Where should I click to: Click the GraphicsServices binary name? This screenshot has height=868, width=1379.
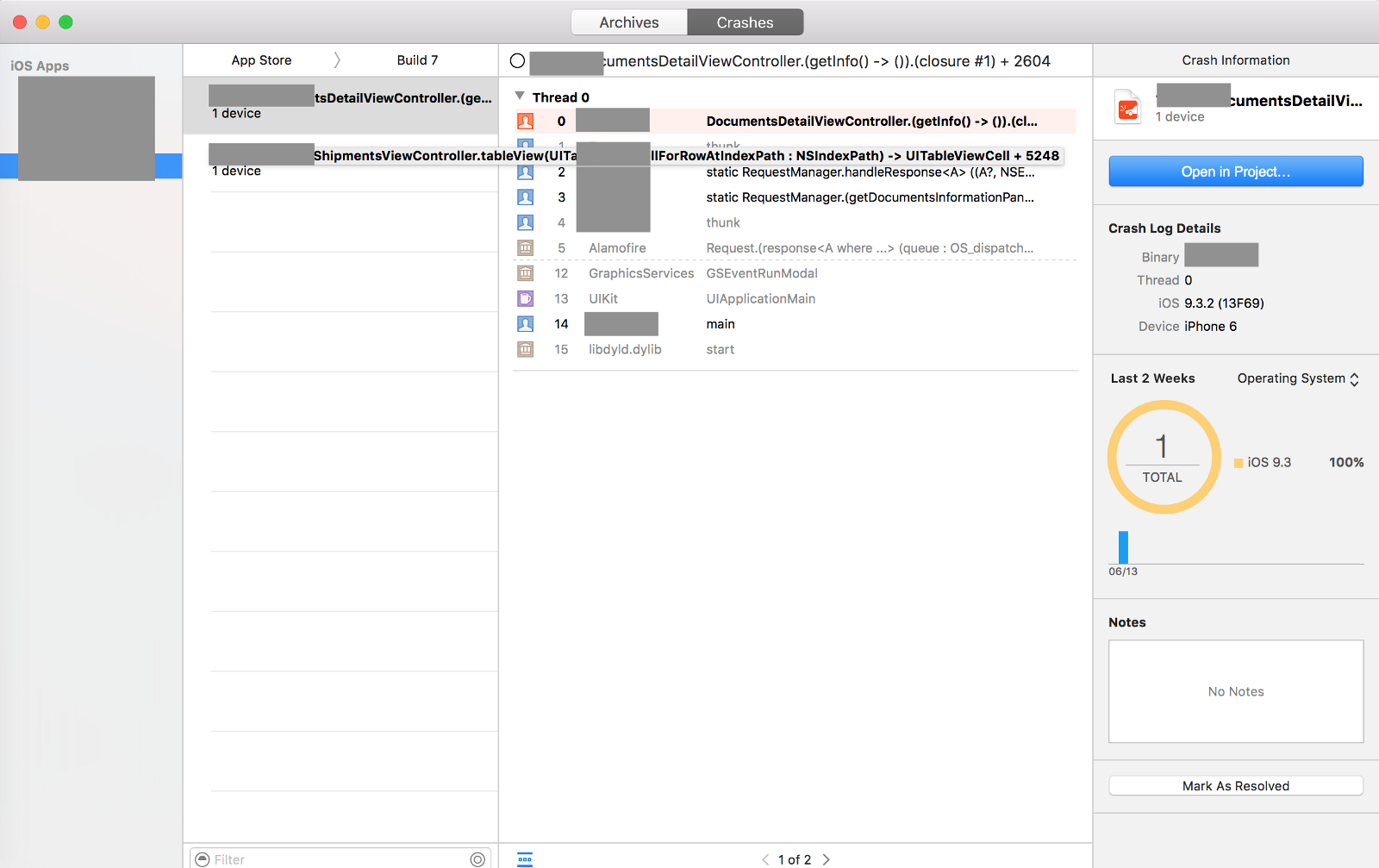click(x=641, y=273)
